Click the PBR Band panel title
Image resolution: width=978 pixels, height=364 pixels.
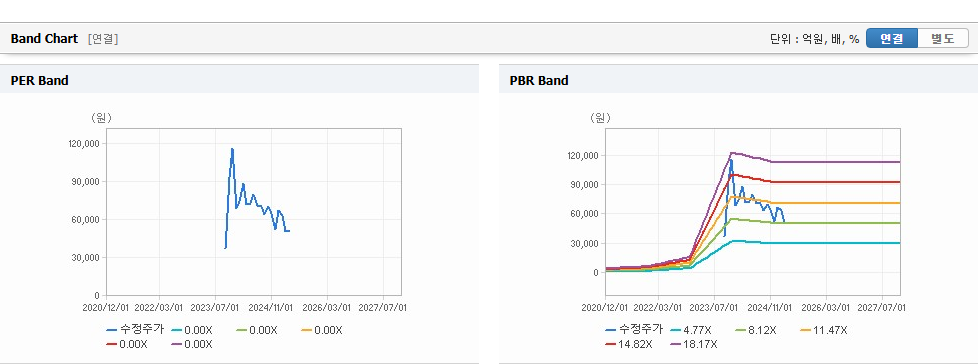[539, 80]
